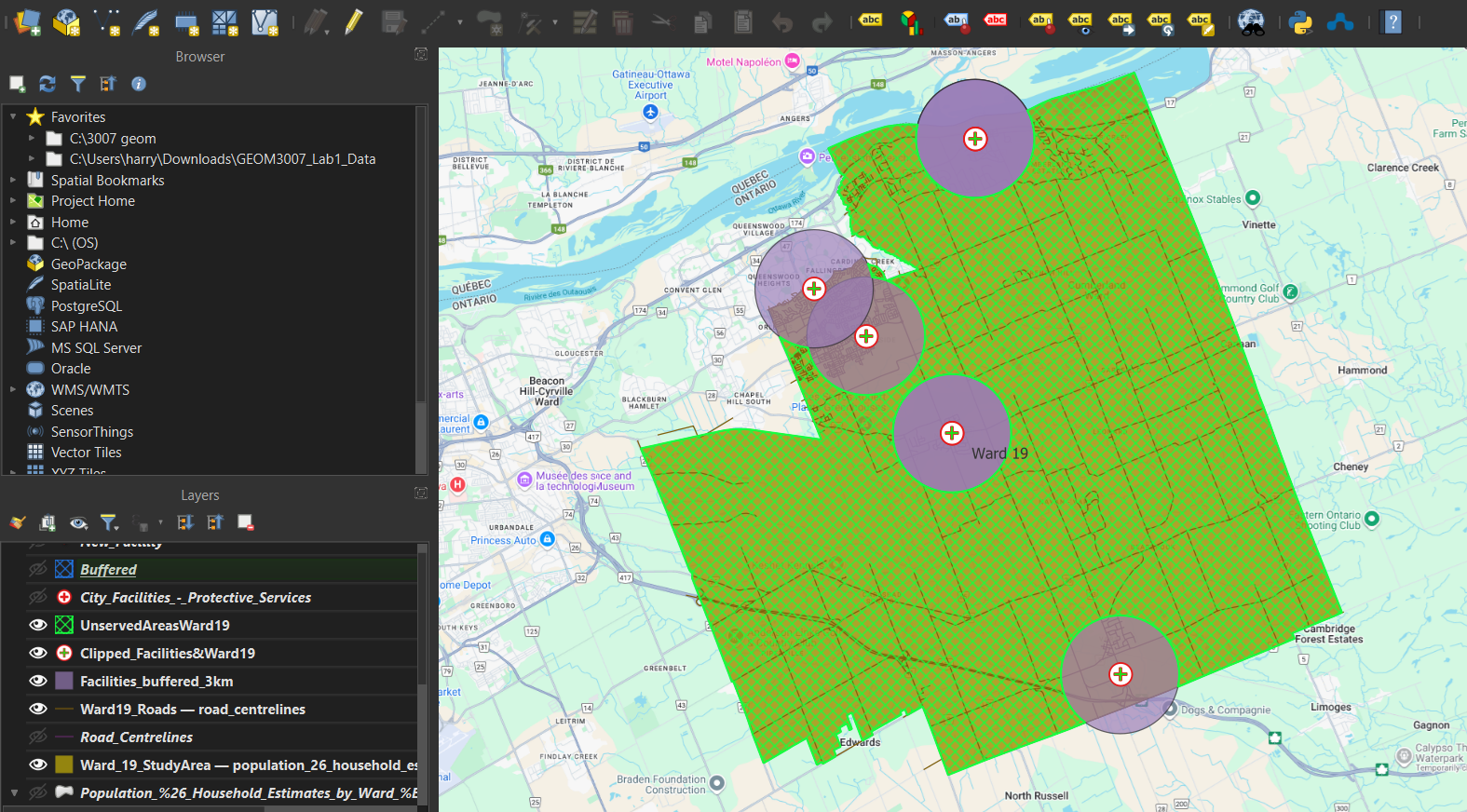Image resolution: width=1467 pixels, height=812 pixels.
Task: Toggle visibility of Facilities_buffered_3km layer
Action: 38,681
